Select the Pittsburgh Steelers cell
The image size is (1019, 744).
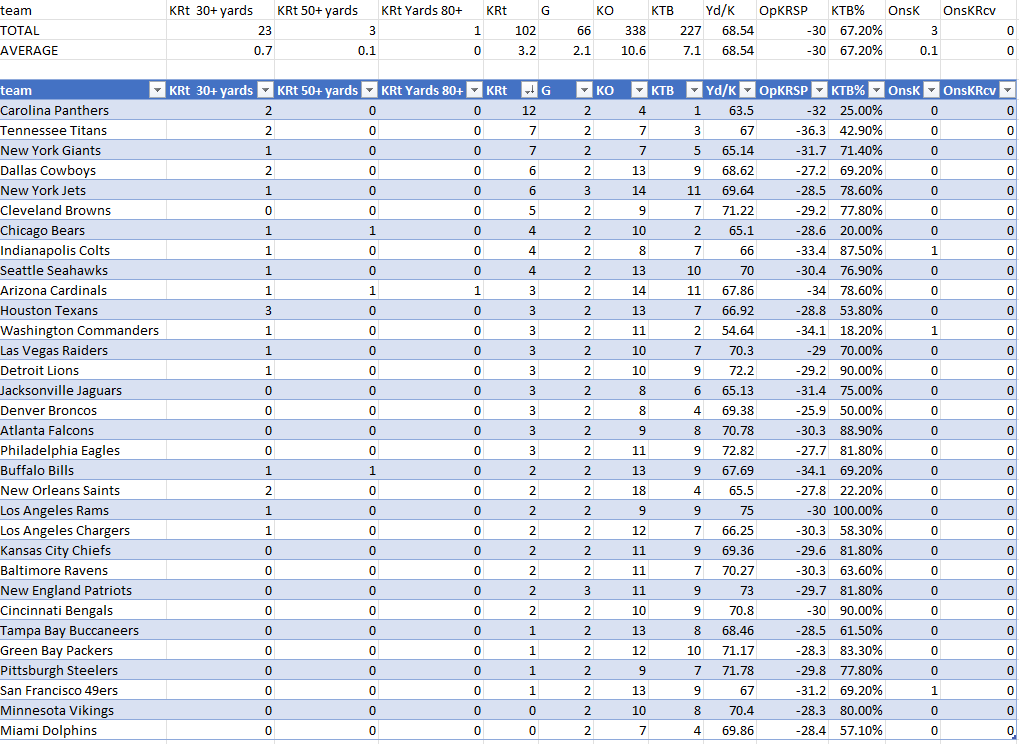coord(83,671)
